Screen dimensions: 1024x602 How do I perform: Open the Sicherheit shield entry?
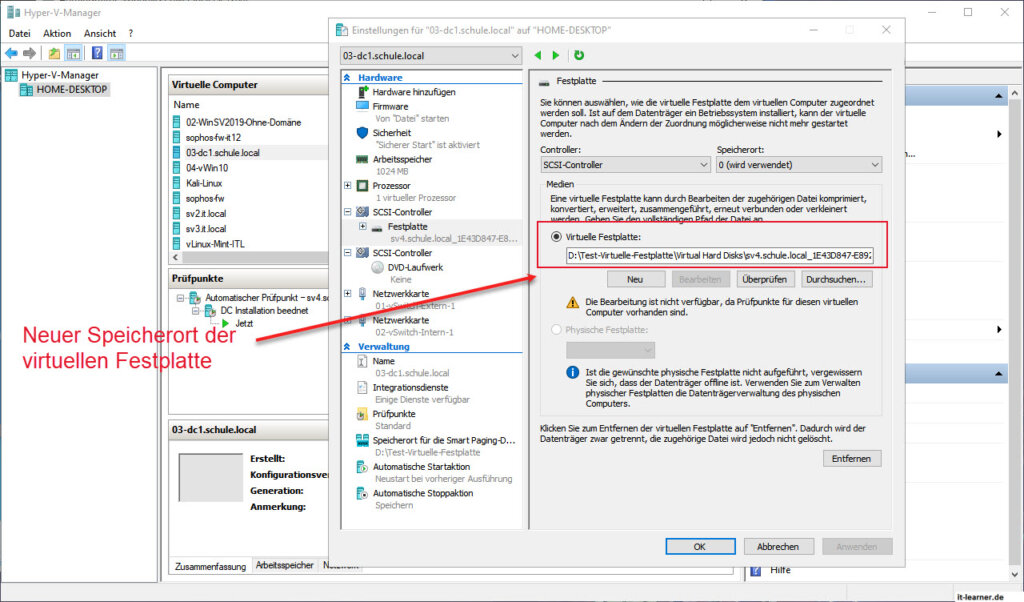(391, 133)
